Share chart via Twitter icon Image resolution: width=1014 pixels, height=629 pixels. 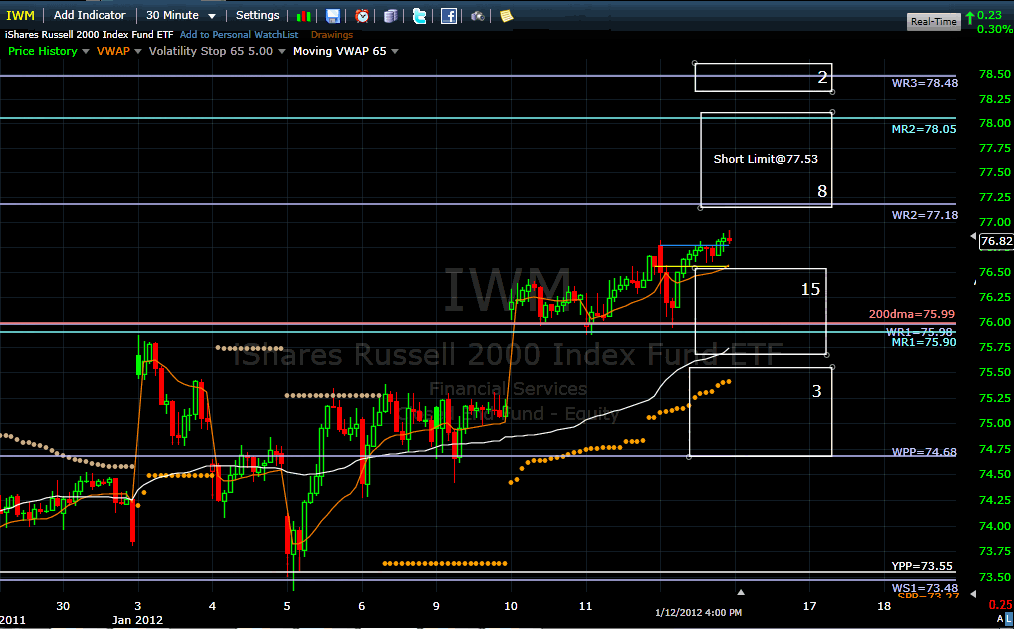pos(419,16)
